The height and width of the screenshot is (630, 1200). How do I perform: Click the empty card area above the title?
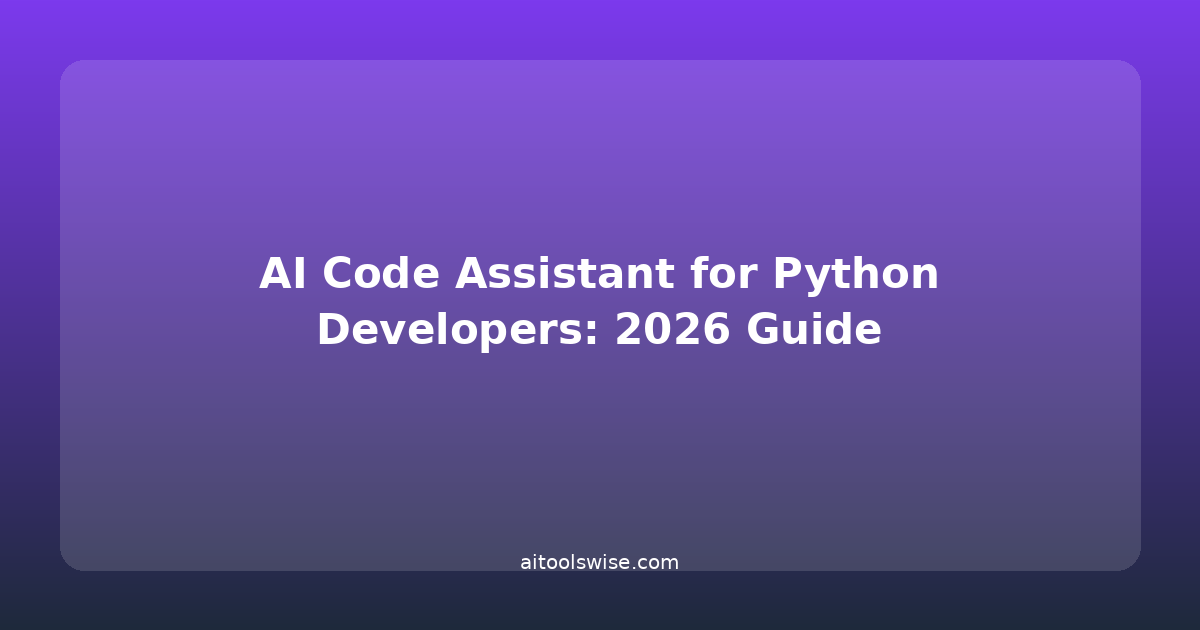pos(600,150)
